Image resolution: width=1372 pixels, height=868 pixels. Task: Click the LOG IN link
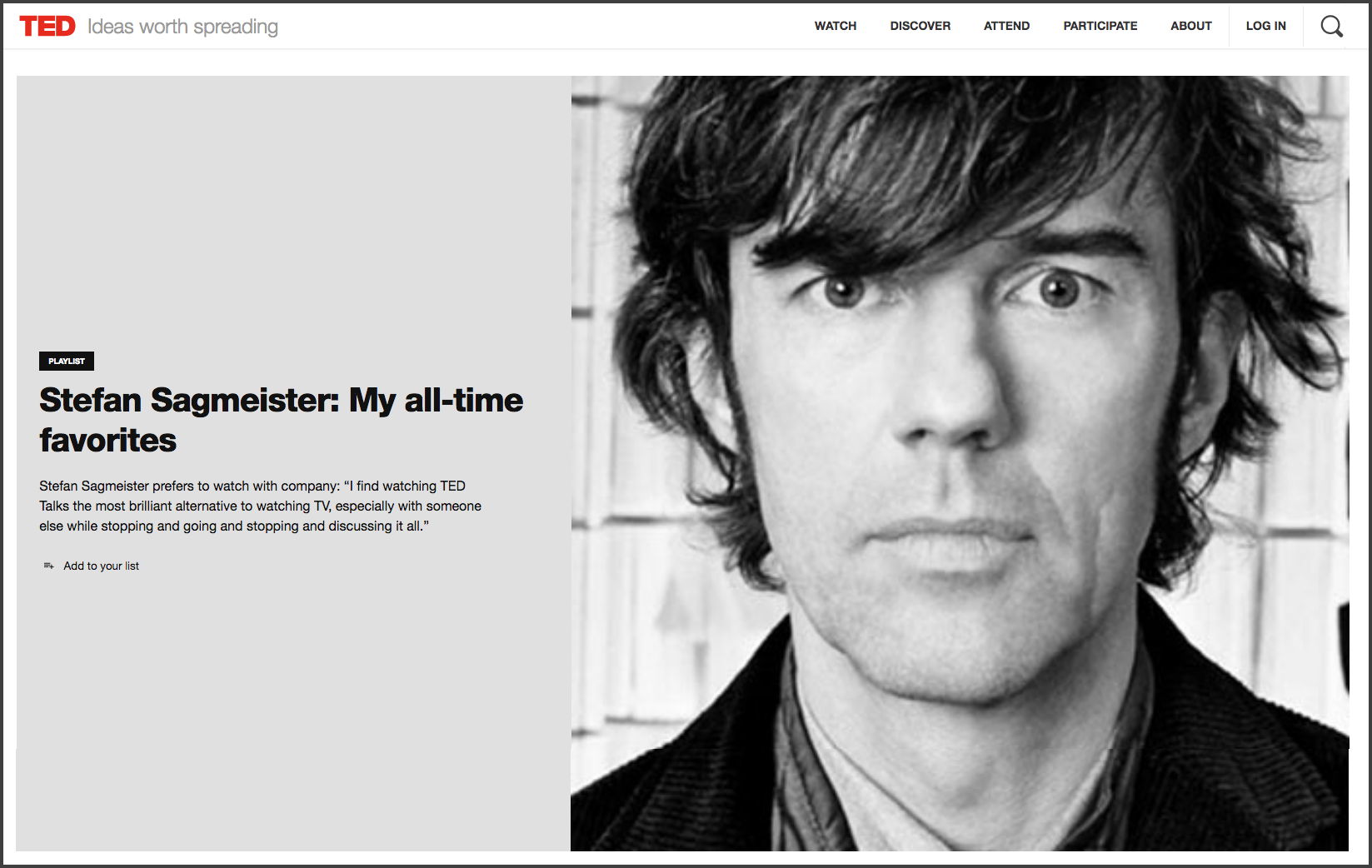coord(1265,26)
